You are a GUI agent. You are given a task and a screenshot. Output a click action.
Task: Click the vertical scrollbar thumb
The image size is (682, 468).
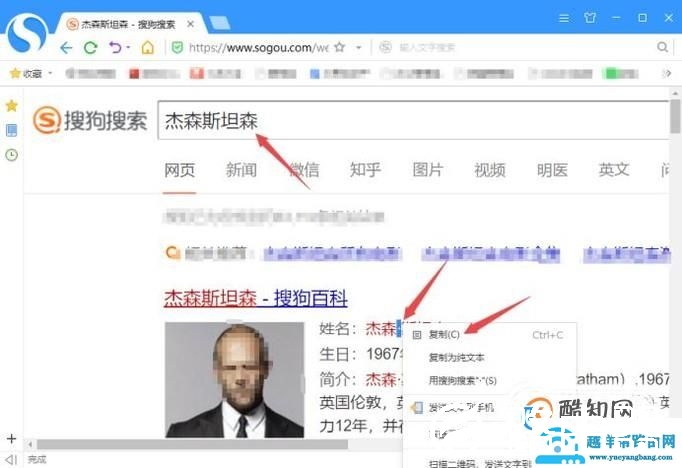tap(675, 116)
